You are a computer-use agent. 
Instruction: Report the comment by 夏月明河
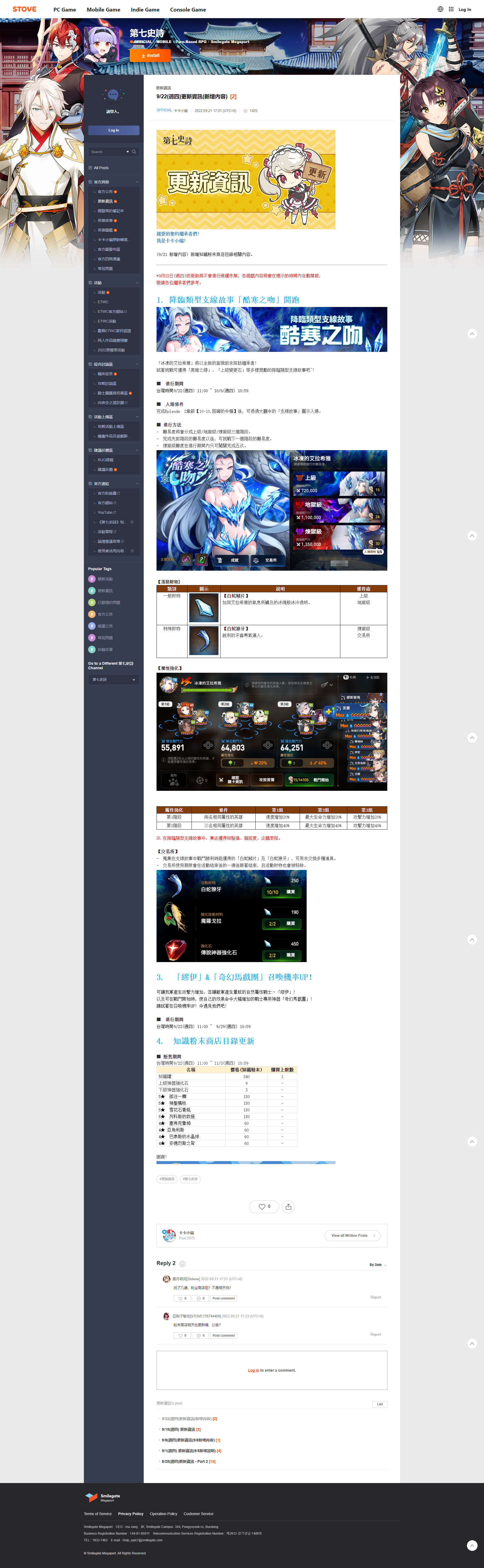point(376,1297)
